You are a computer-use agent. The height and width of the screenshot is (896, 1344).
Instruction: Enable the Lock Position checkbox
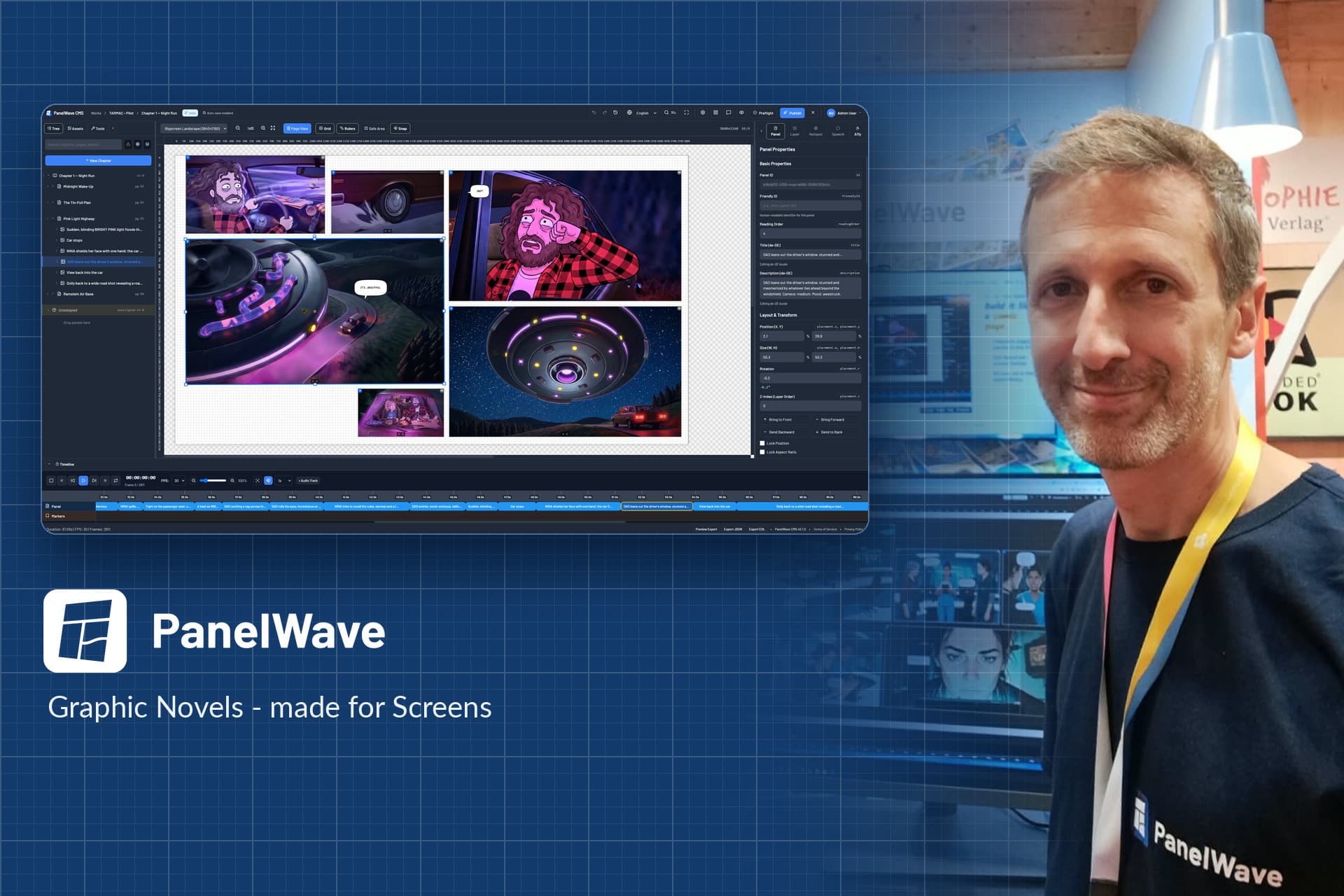762,443
